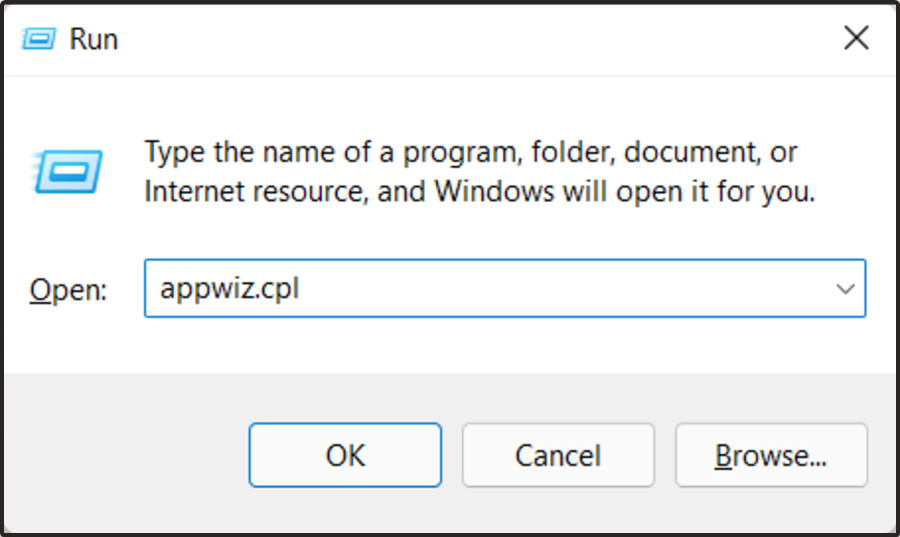Click the Run title text
The width and height of the screenshot is (900, 537).
tap(93, 39)
